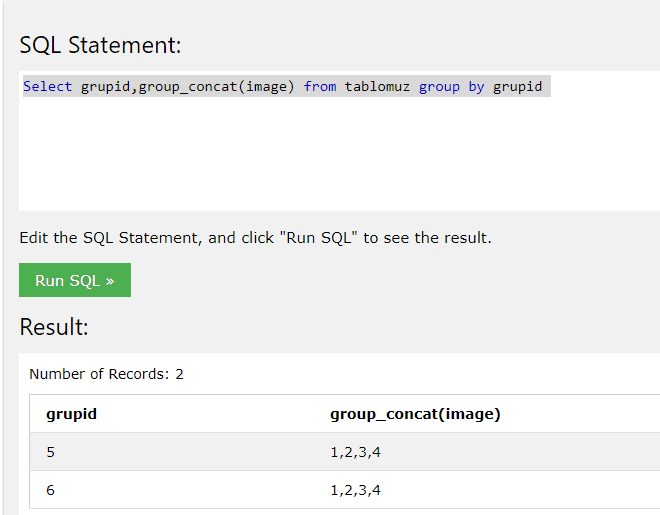Click 1,2,3,4 value in grupid 5 row

(x=356, y=452)
